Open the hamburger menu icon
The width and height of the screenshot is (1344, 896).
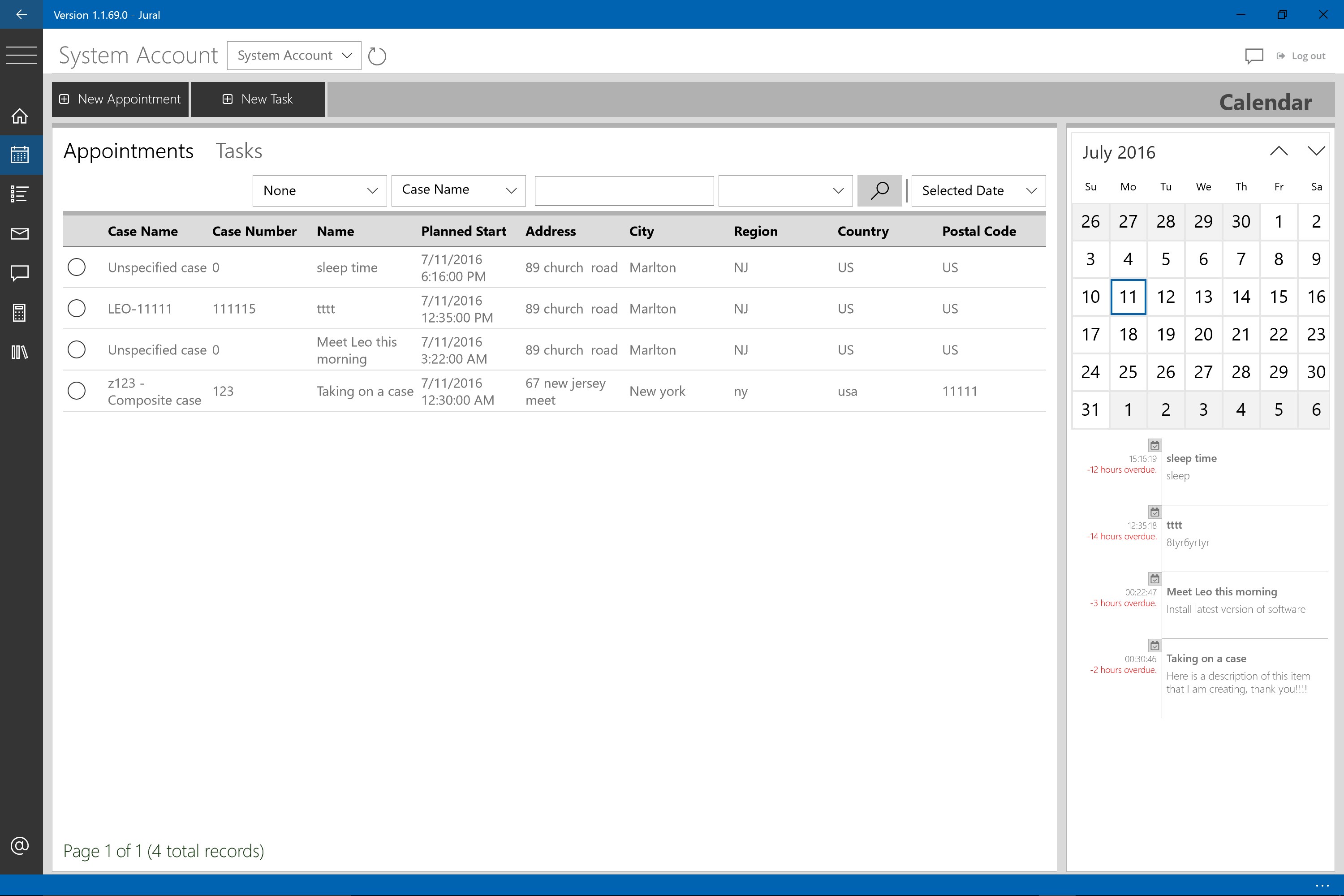pos(21,55)
